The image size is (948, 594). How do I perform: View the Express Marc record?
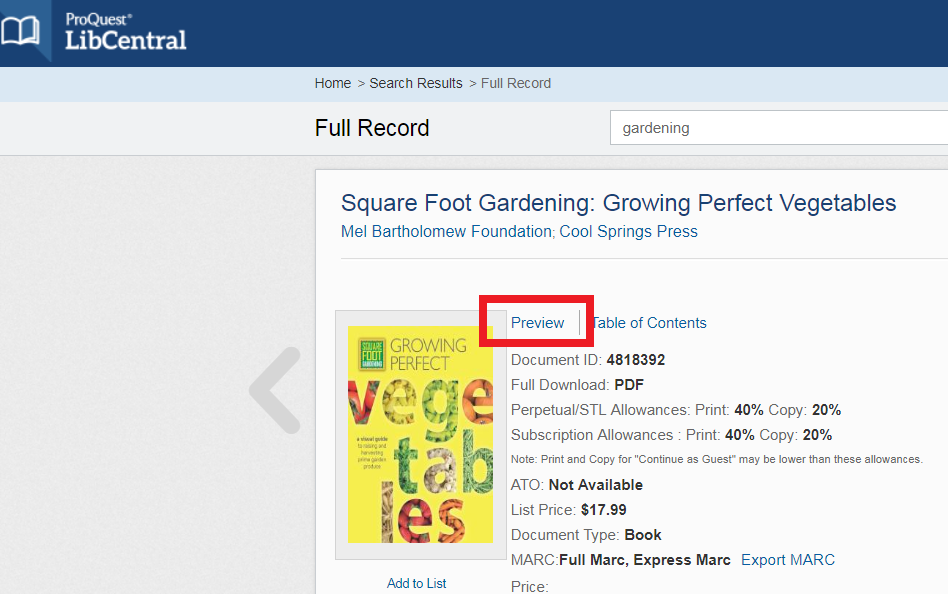click(679, 560)
